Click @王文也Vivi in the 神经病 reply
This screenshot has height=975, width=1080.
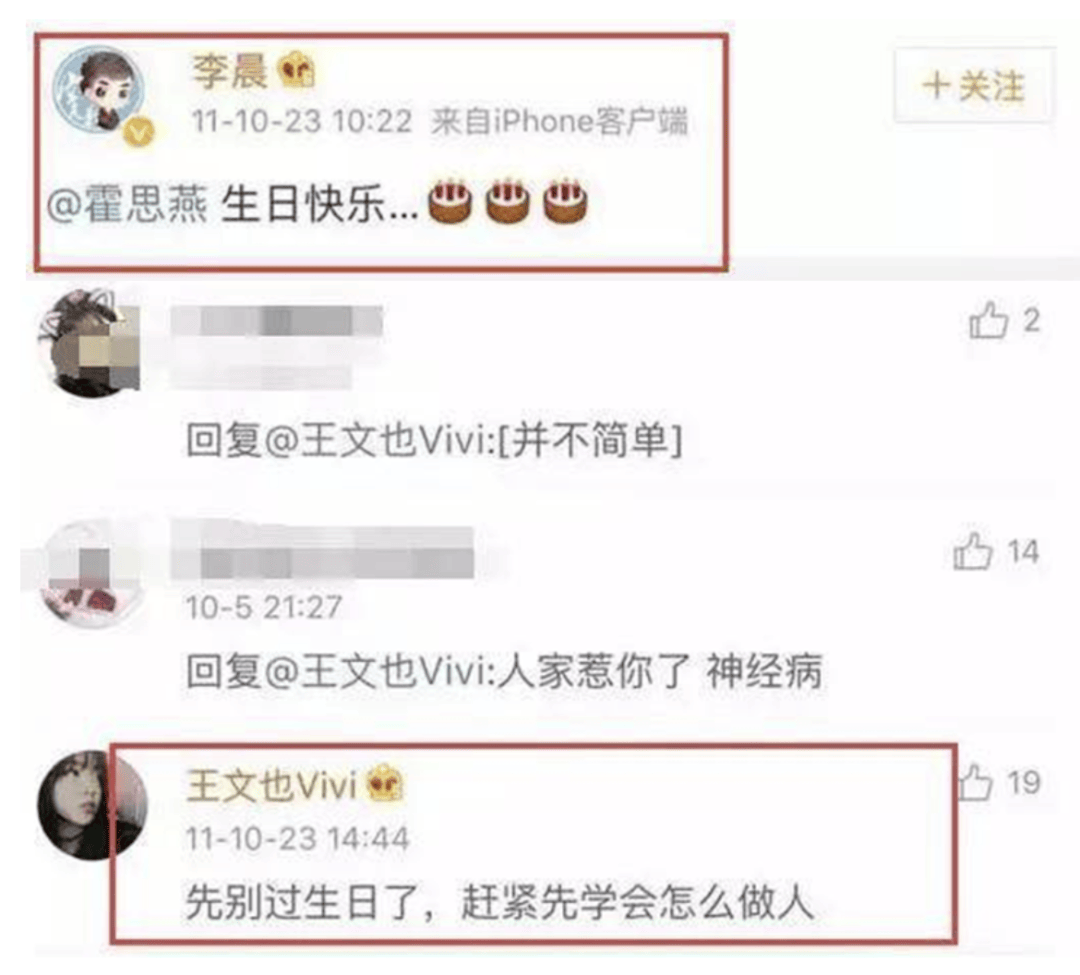(379, 671)
